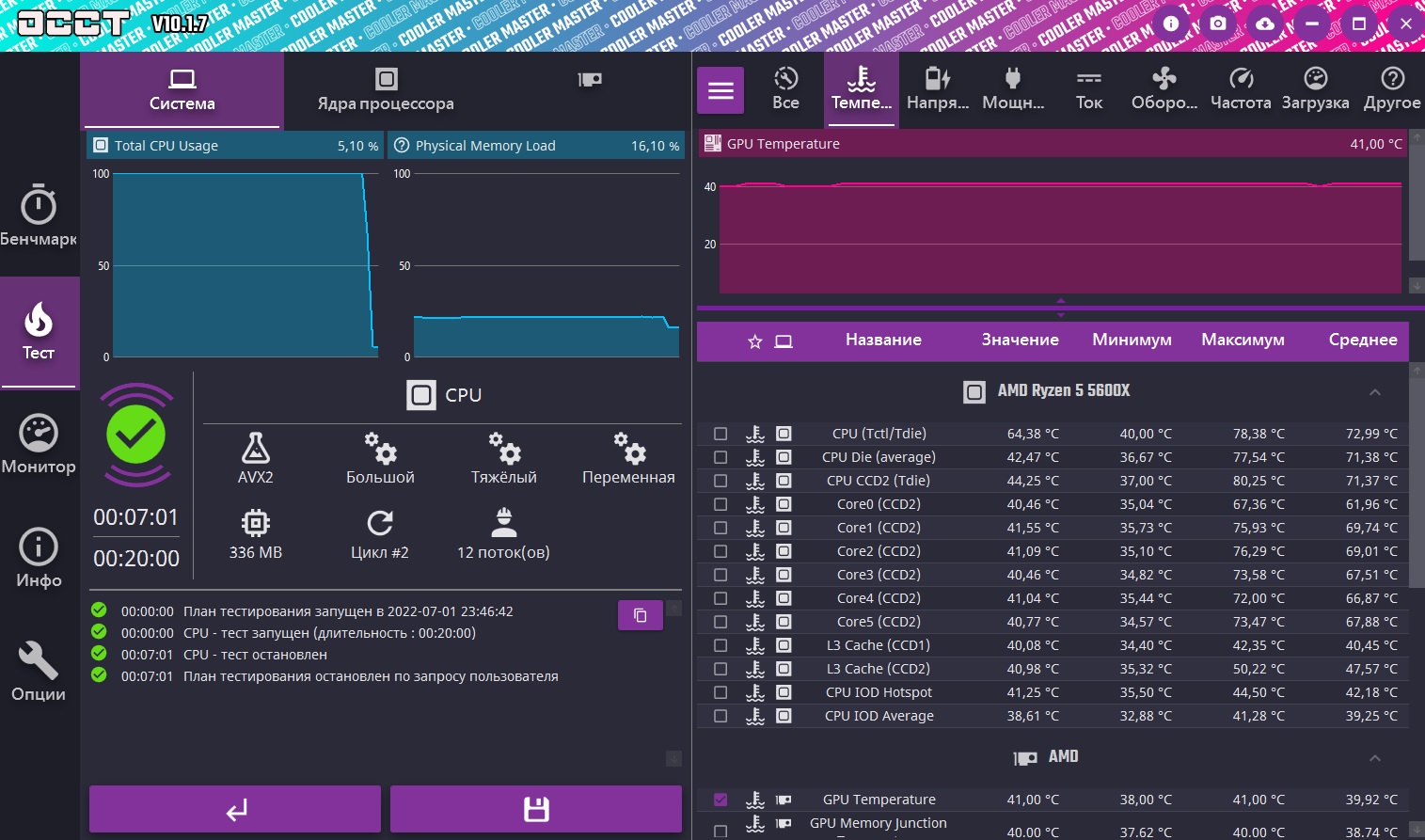Switch to the Система tab
The image size is (1425, 840).
(x=182, y=90)
